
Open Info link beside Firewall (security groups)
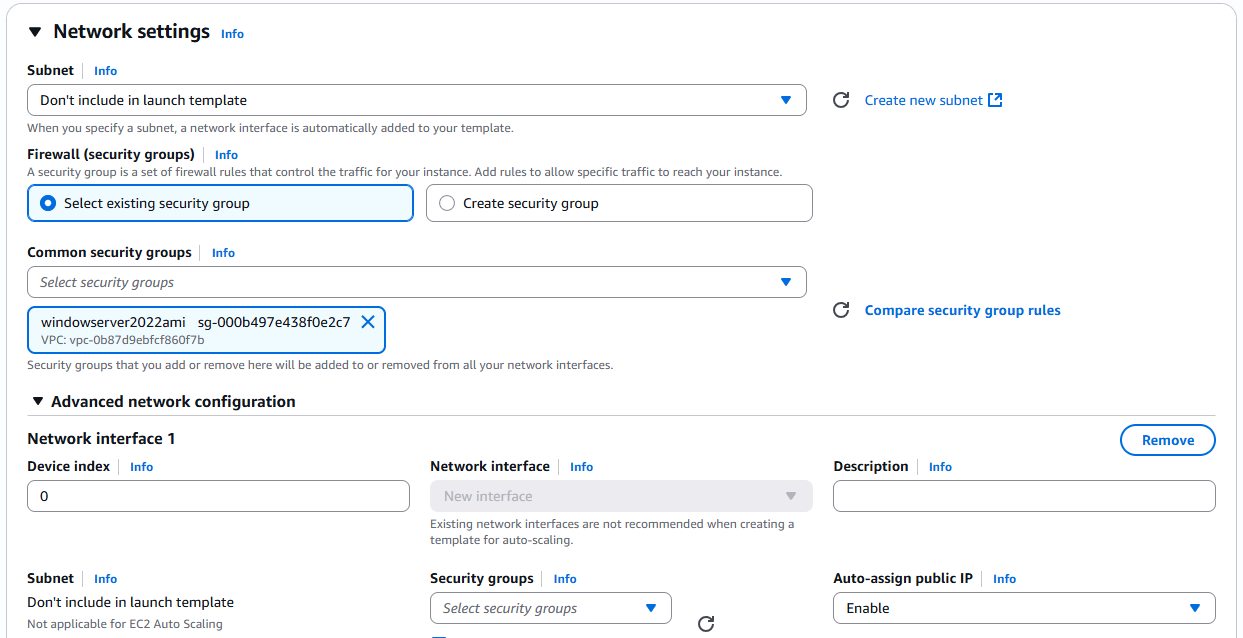pyautogui.click(x=226, y=155)
